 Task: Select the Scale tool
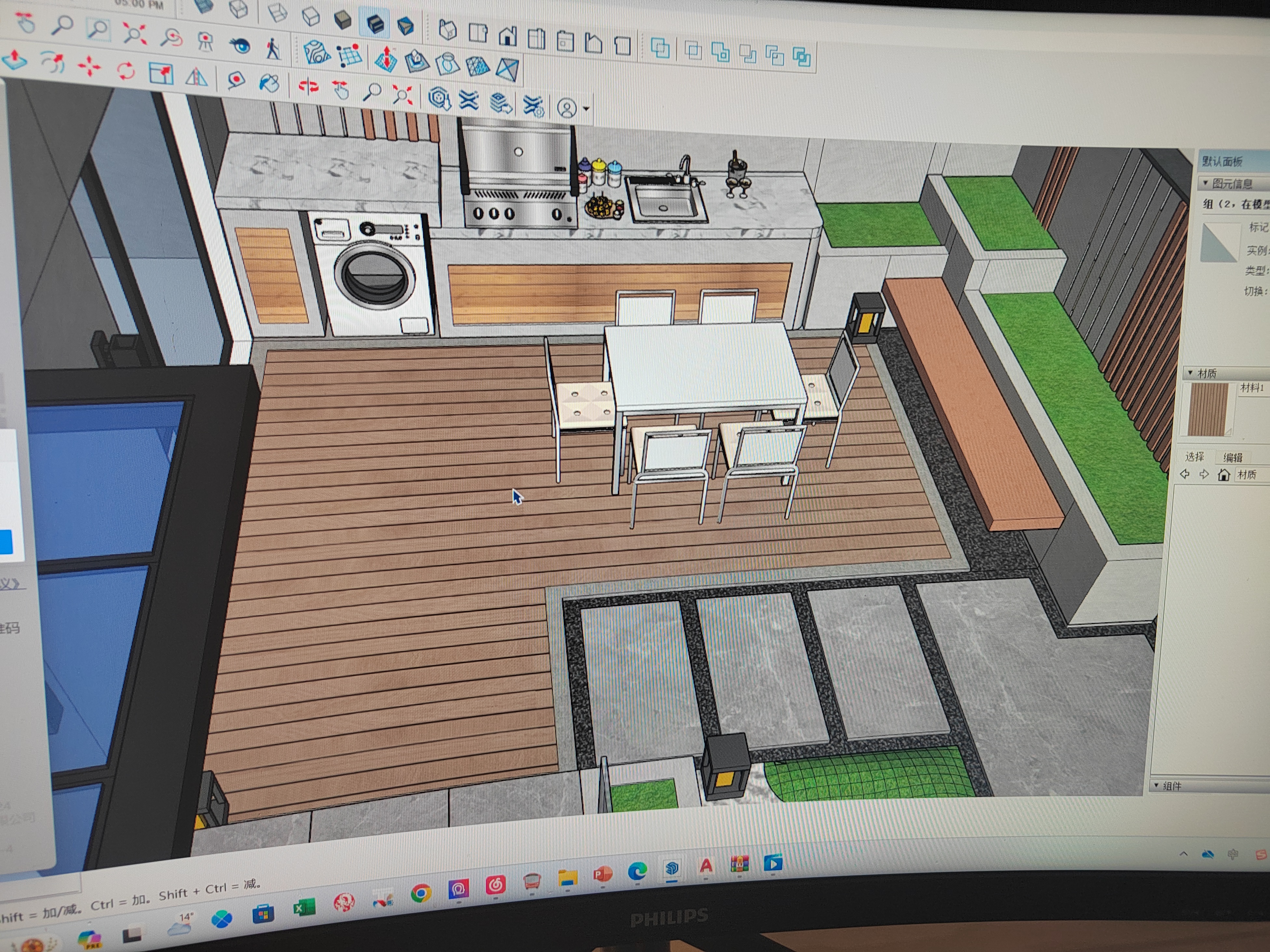[x=161, y=73]
